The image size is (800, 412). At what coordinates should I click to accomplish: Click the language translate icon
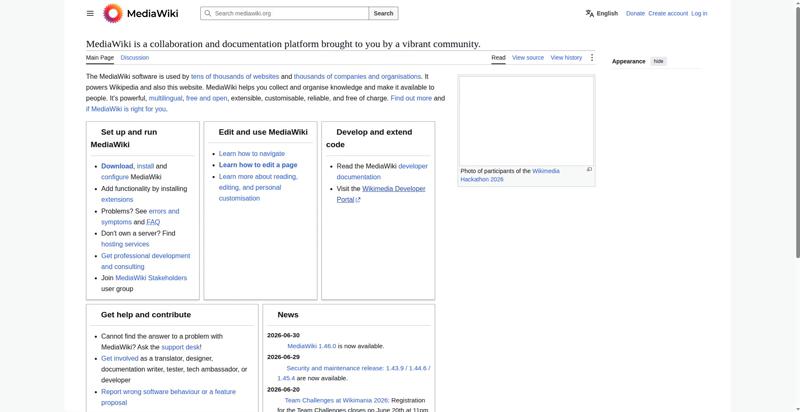[x=590, y=13]
